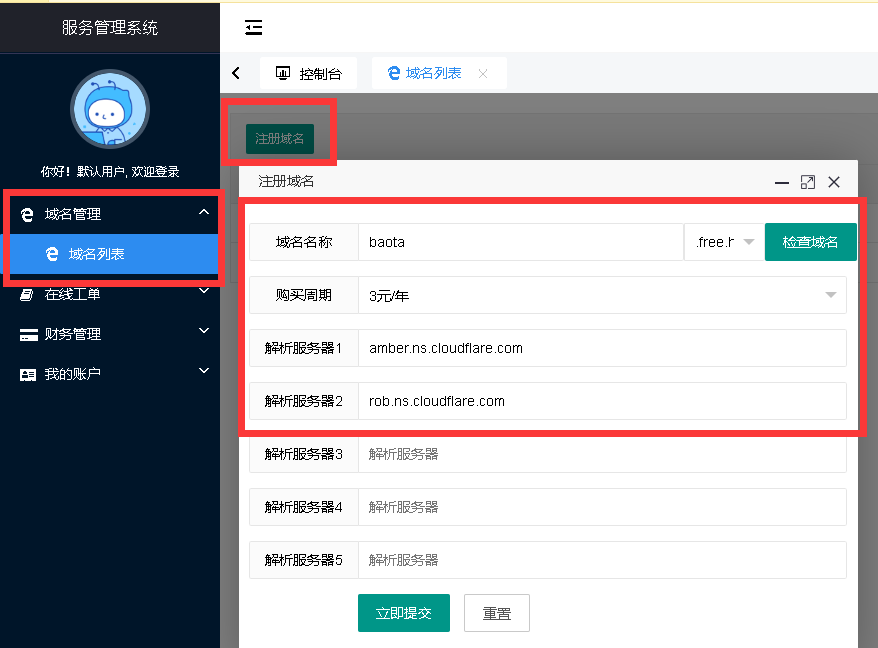This screenshot has width=878, height=648.
Task: Open the domain suffix dropdown
Action: (724, 242)
